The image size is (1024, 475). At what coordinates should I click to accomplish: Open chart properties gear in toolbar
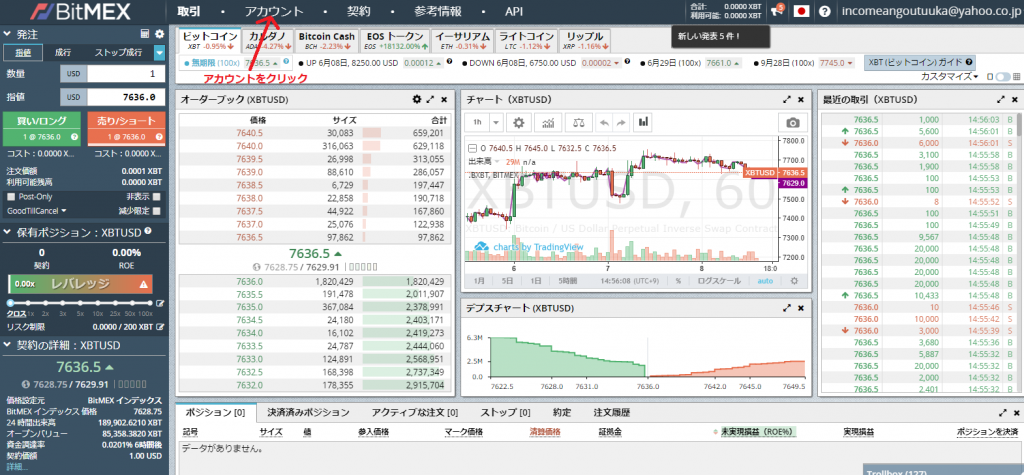519,122
